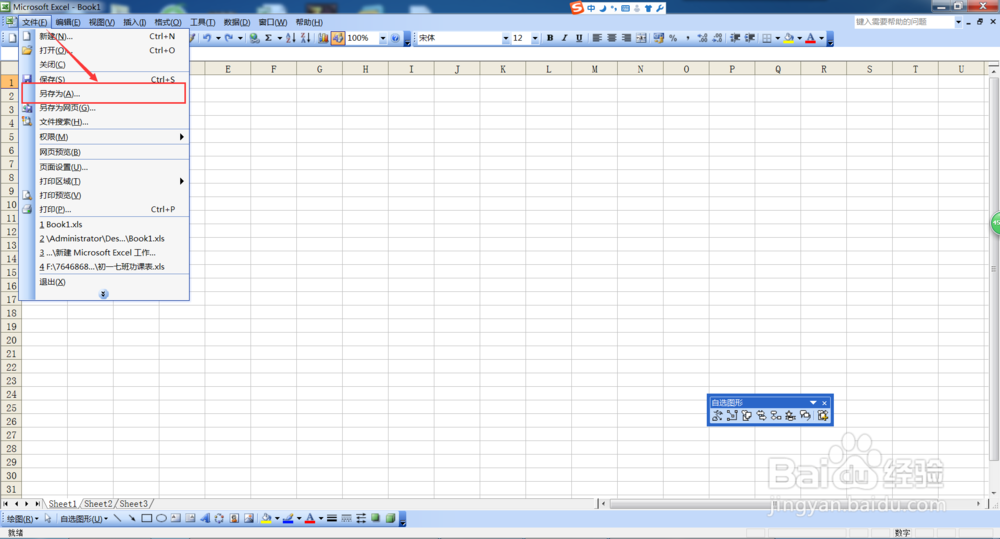Open Stars and Banners in 自选图形 toolbar

790,415
